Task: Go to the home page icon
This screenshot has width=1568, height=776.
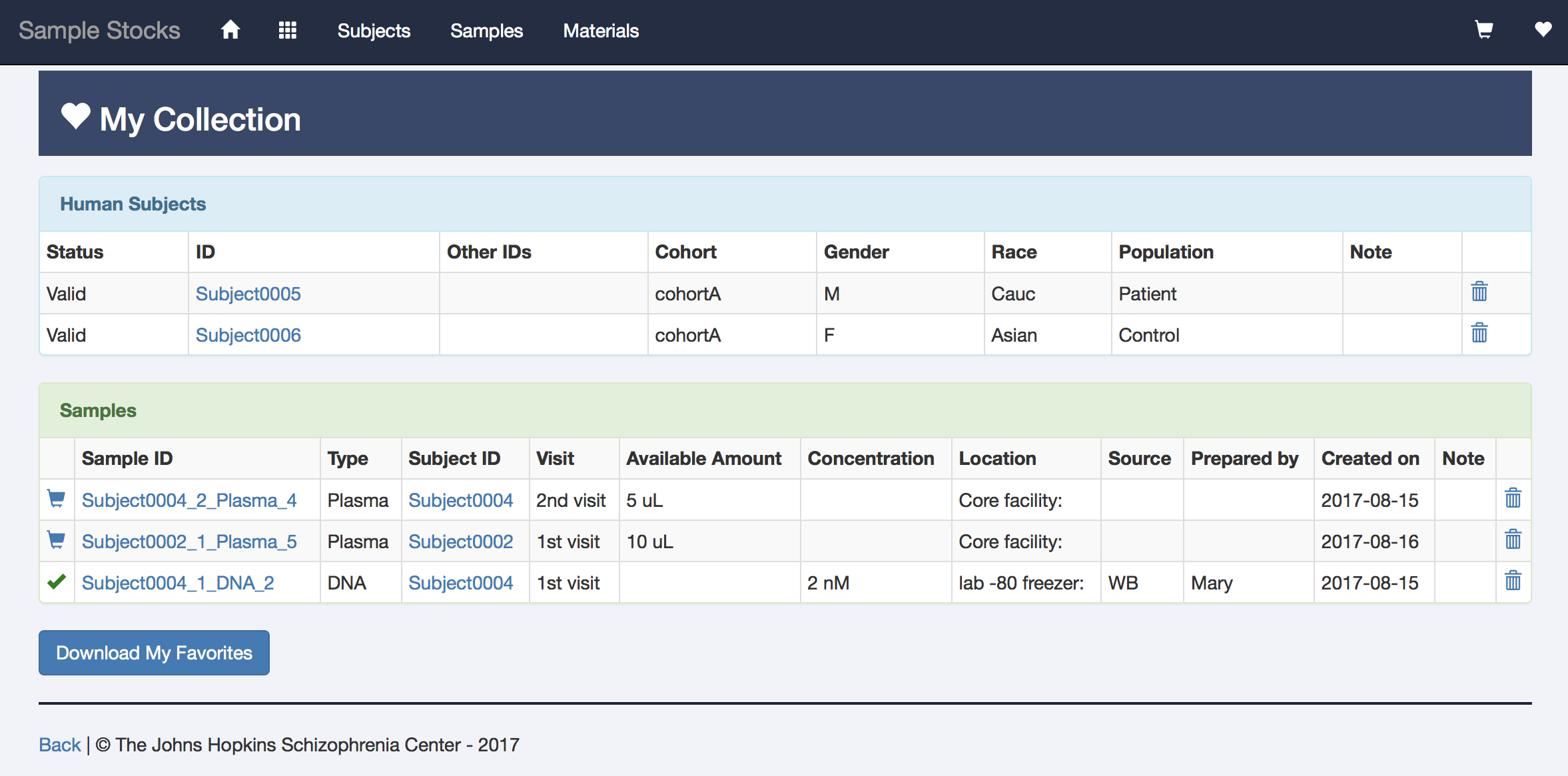Action: pos(230,30)
